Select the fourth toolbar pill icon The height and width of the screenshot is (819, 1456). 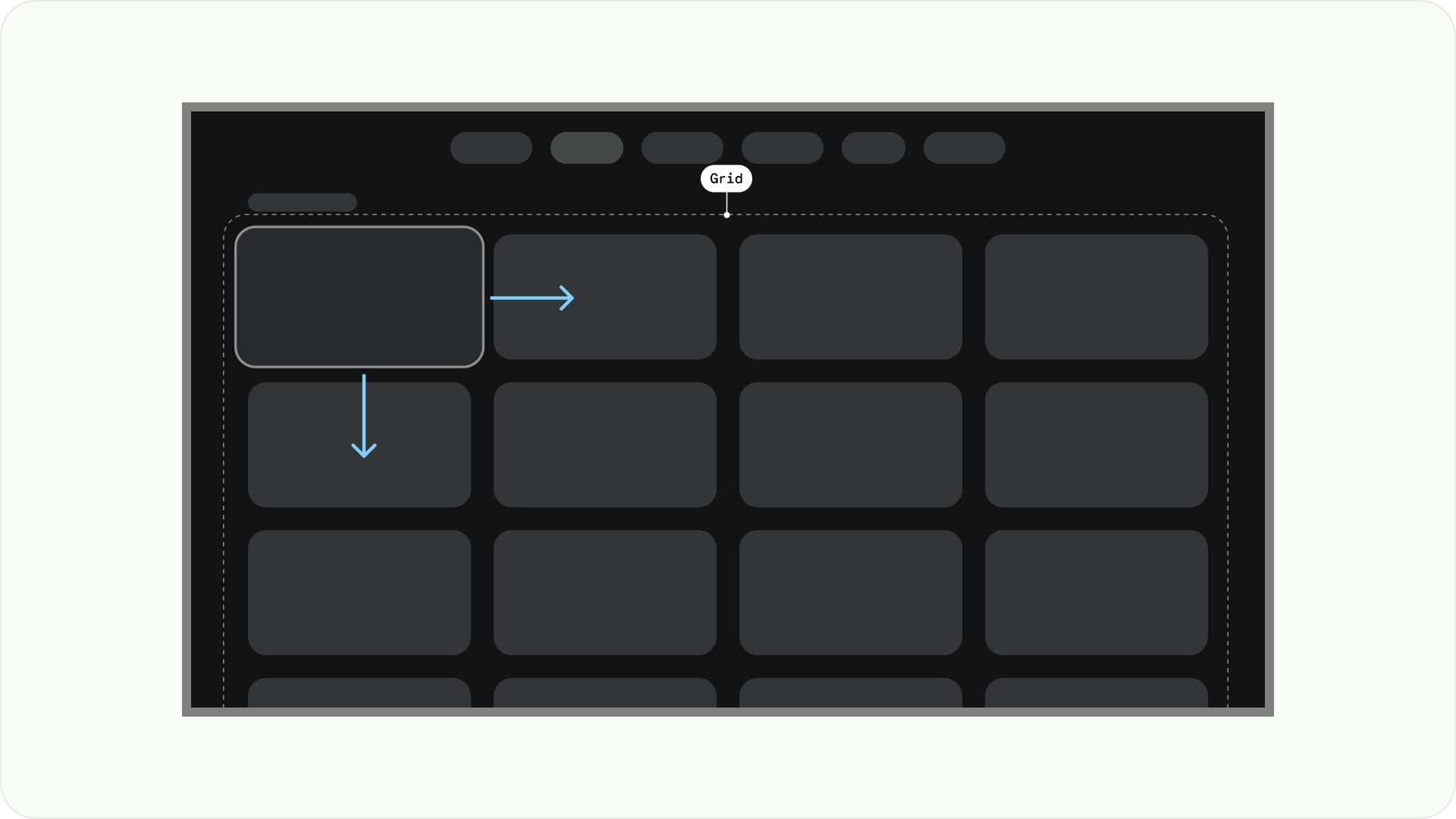[x=781, y=147]
